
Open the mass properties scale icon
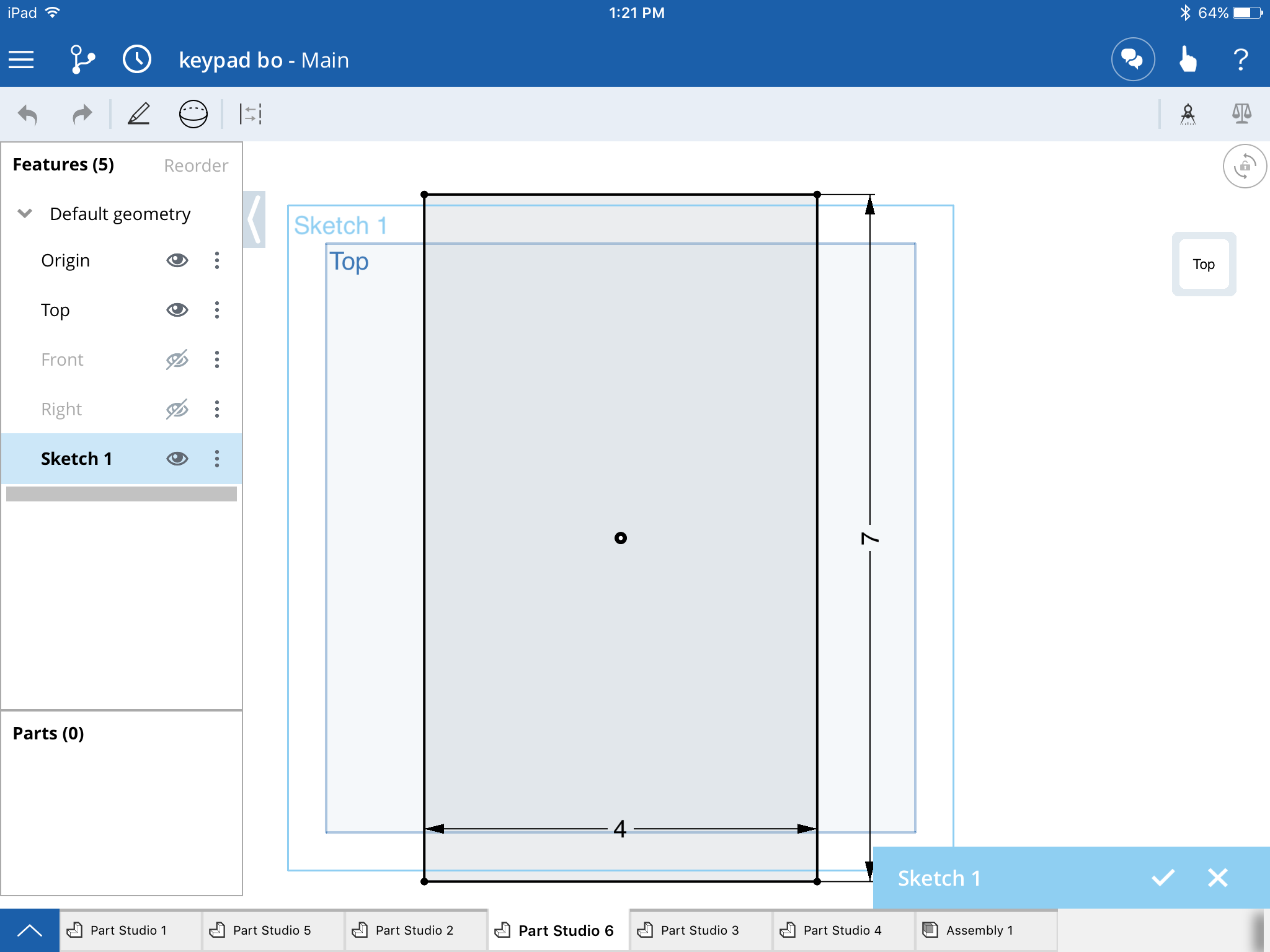[1241, 114]
